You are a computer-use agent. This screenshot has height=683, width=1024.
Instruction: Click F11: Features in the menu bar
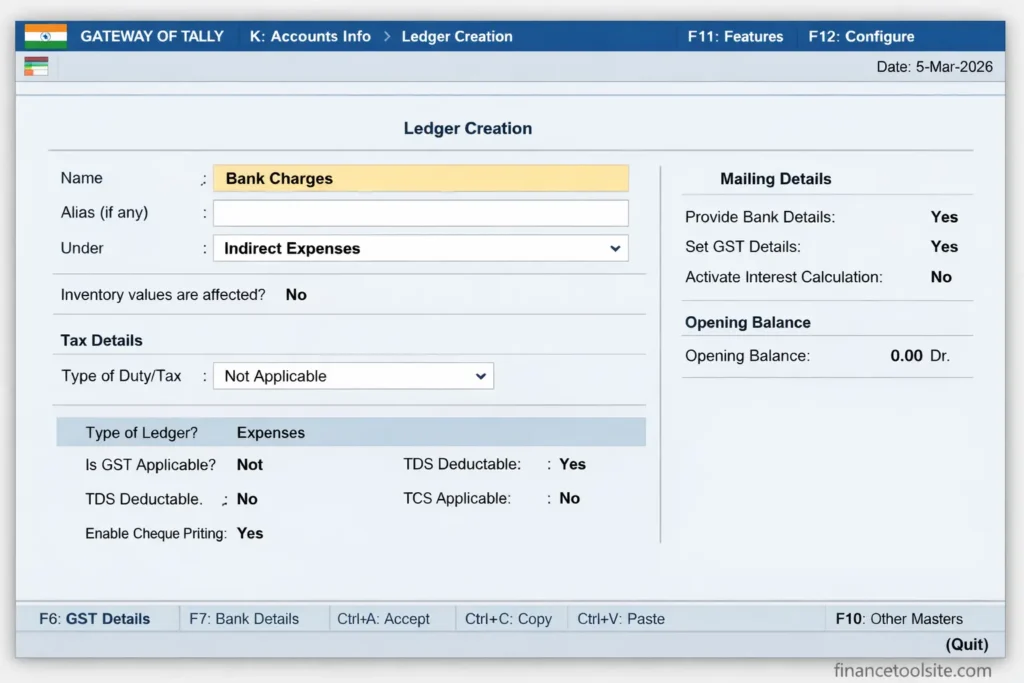[x=735, y=35]
